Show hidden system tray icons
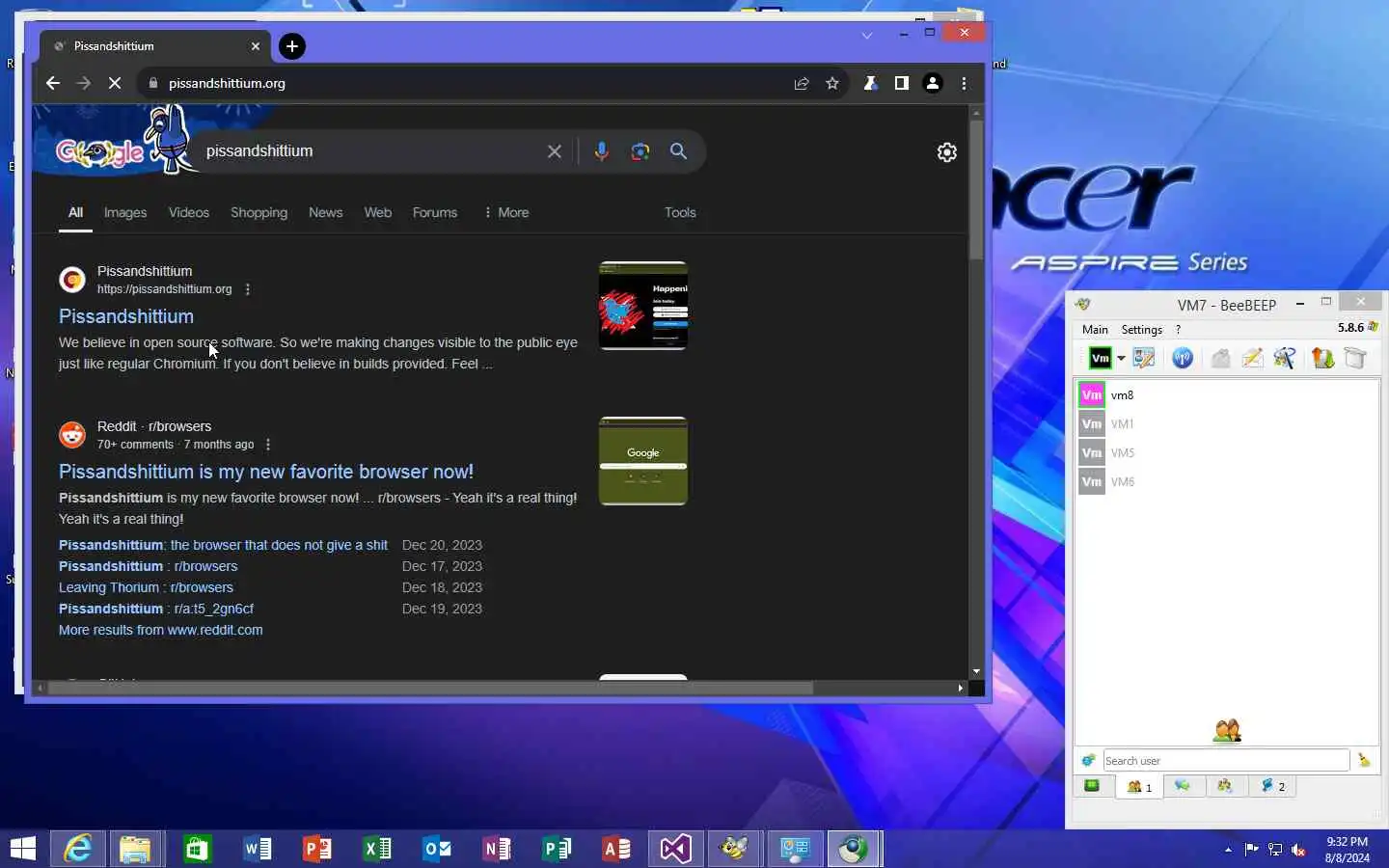The image size is (1389, 868). (x=1228, y=850)
